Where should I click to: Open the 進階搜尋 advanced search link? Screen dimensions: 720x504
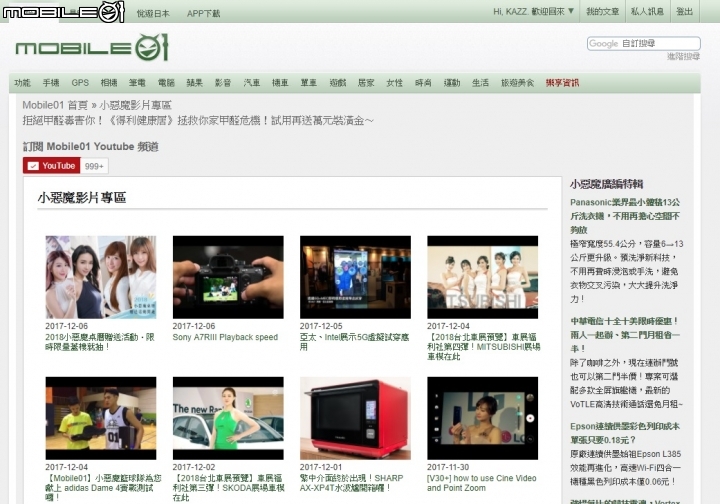[683, 56]
